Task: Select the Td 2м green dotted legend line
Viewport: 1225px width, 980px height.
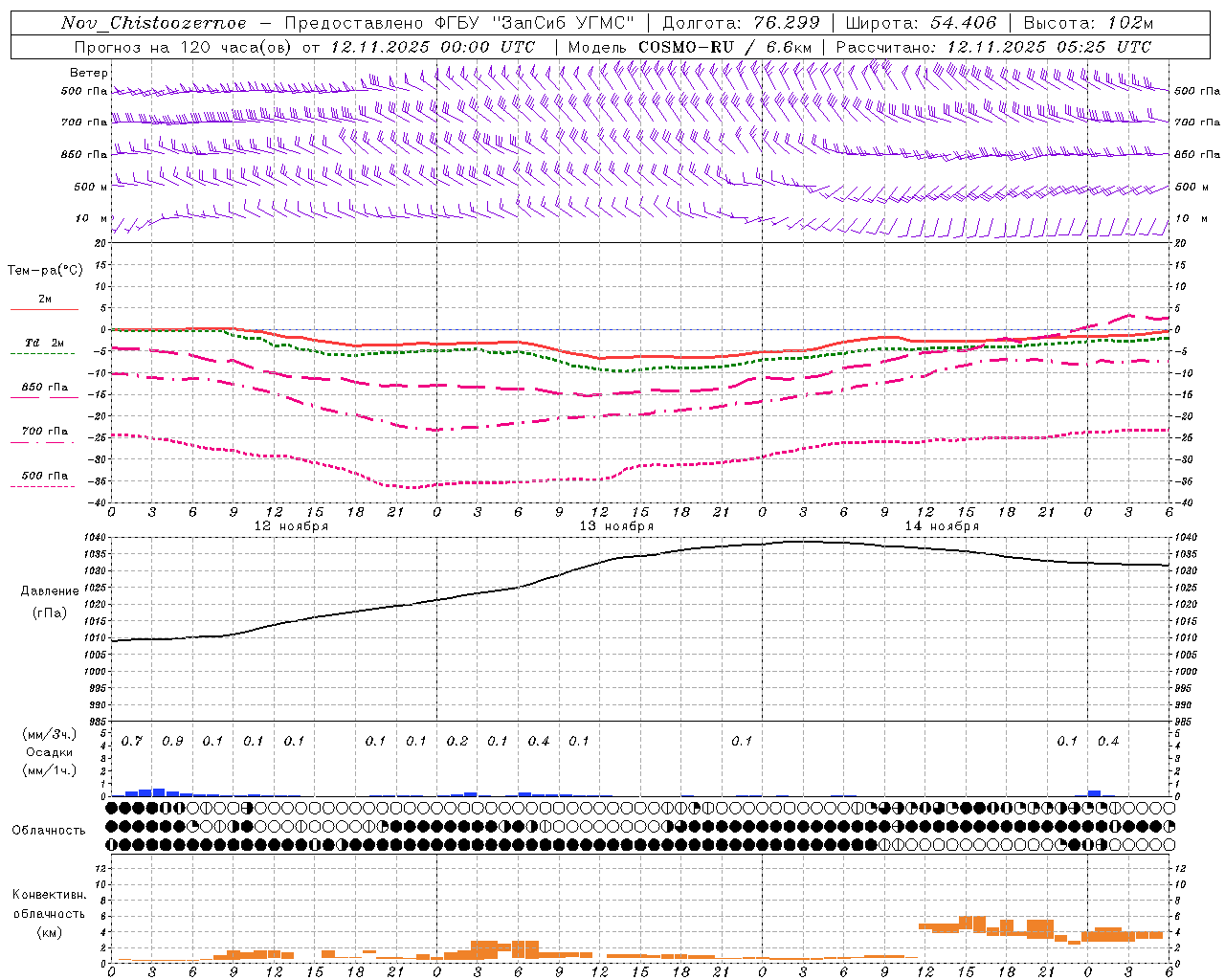Action: click(x=42, y=353)
